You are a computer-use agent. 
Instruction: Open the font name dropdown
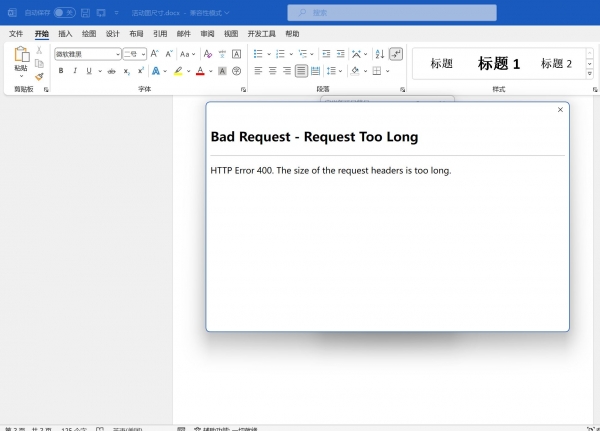pyautogui.click(x=117, y=54)
